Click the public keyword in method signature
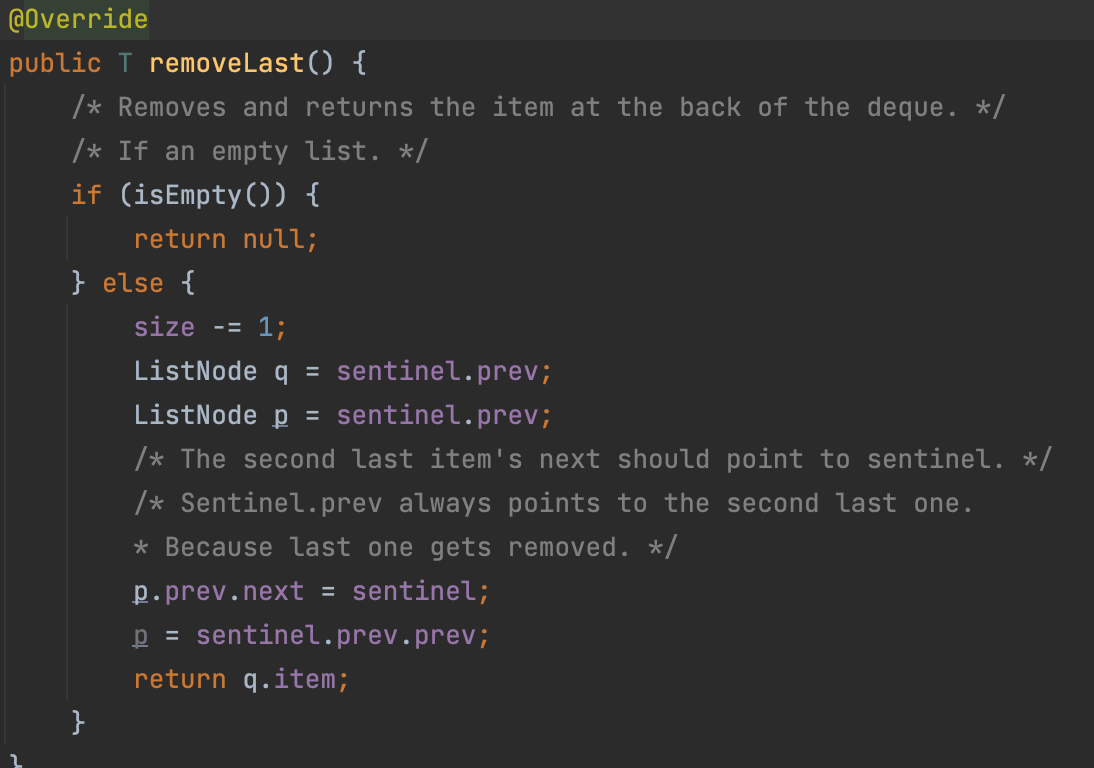This screenshot has width=1094, height=768. (55, 63)
